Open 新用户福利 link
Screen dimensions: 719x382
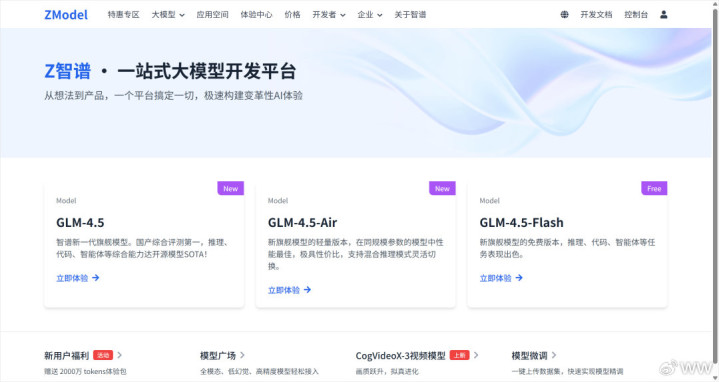click(x=66, y=355)
